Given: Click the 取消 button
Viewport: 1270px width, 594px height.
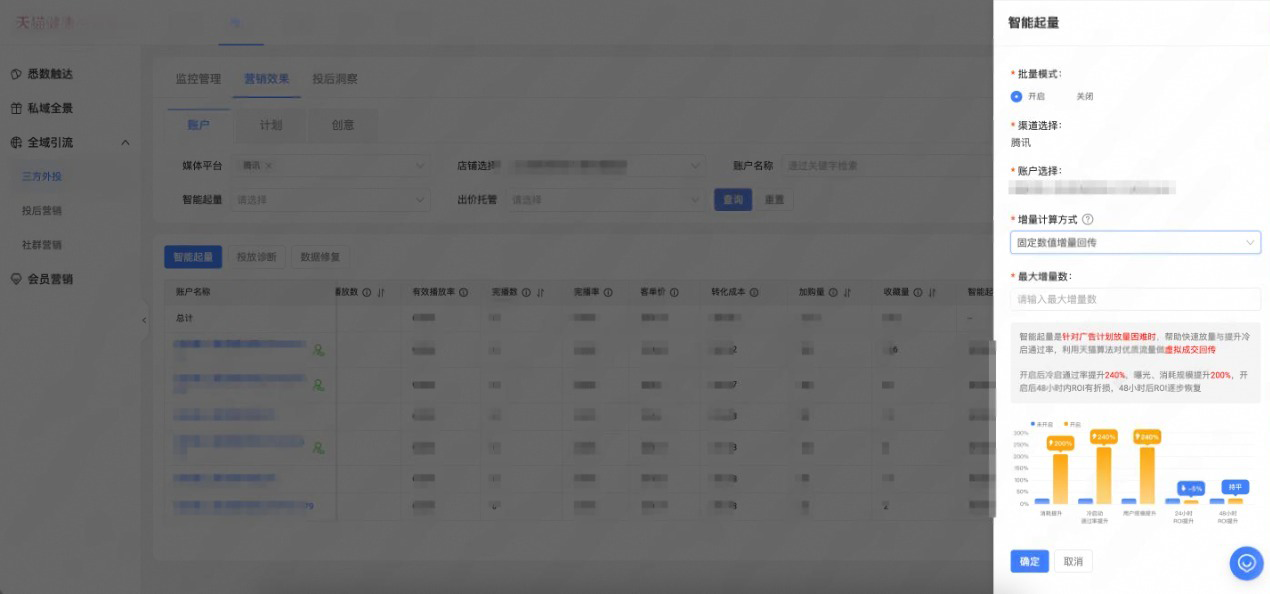Looking at the screenshot, I should point(1073,561).
